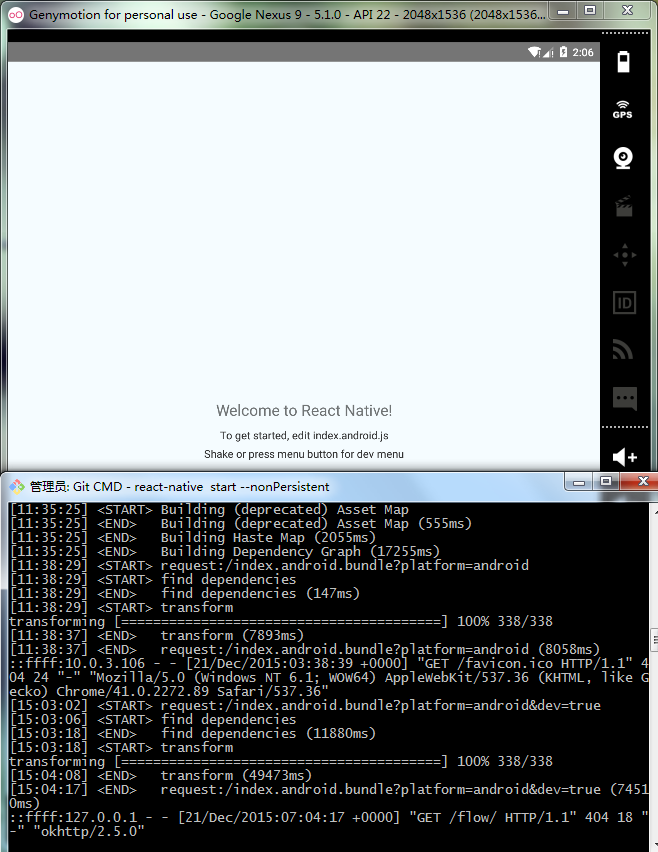
Task: Click the remote control arrows icon in Genymotion
Action: tap(624, 254)
